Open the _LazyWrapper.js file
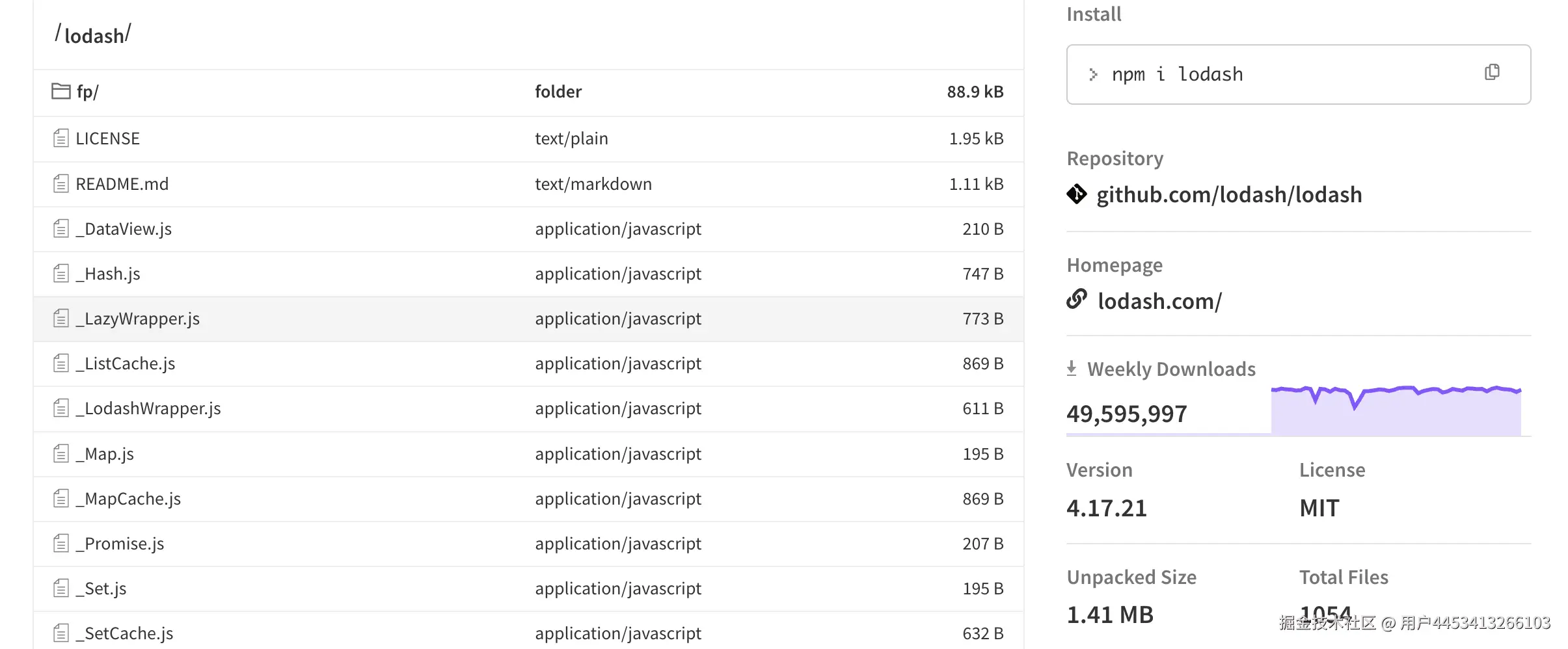 click(137, 319)
